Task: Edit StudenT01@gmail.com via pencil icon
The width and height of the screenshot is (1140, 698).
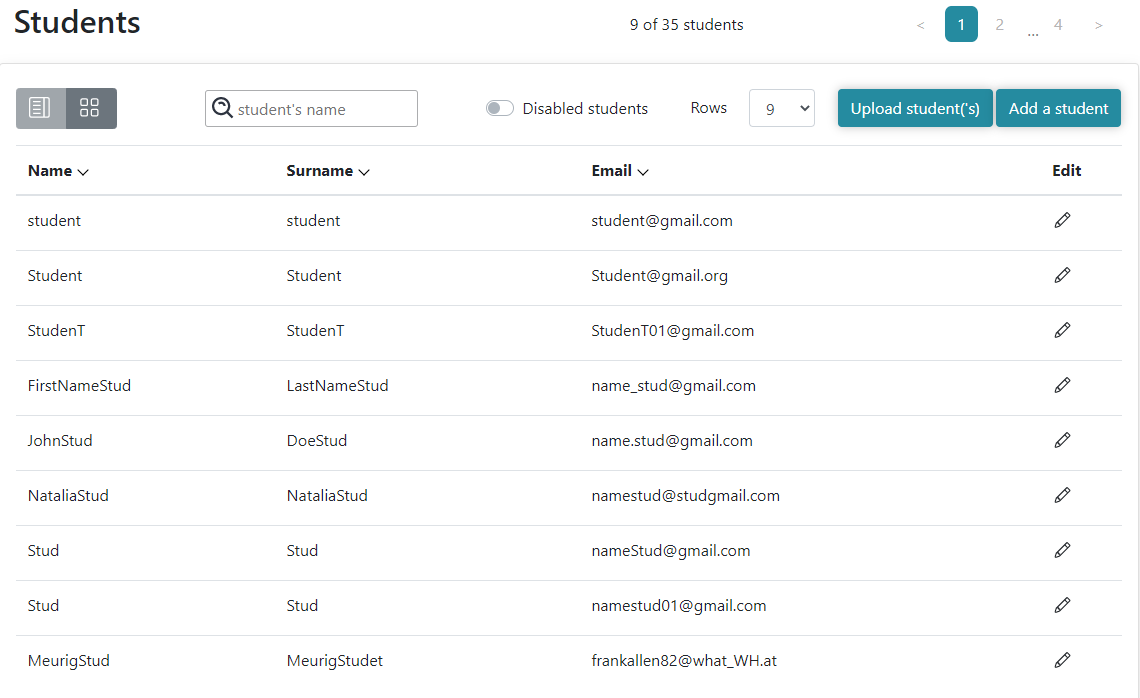Action: point(1062,330)
